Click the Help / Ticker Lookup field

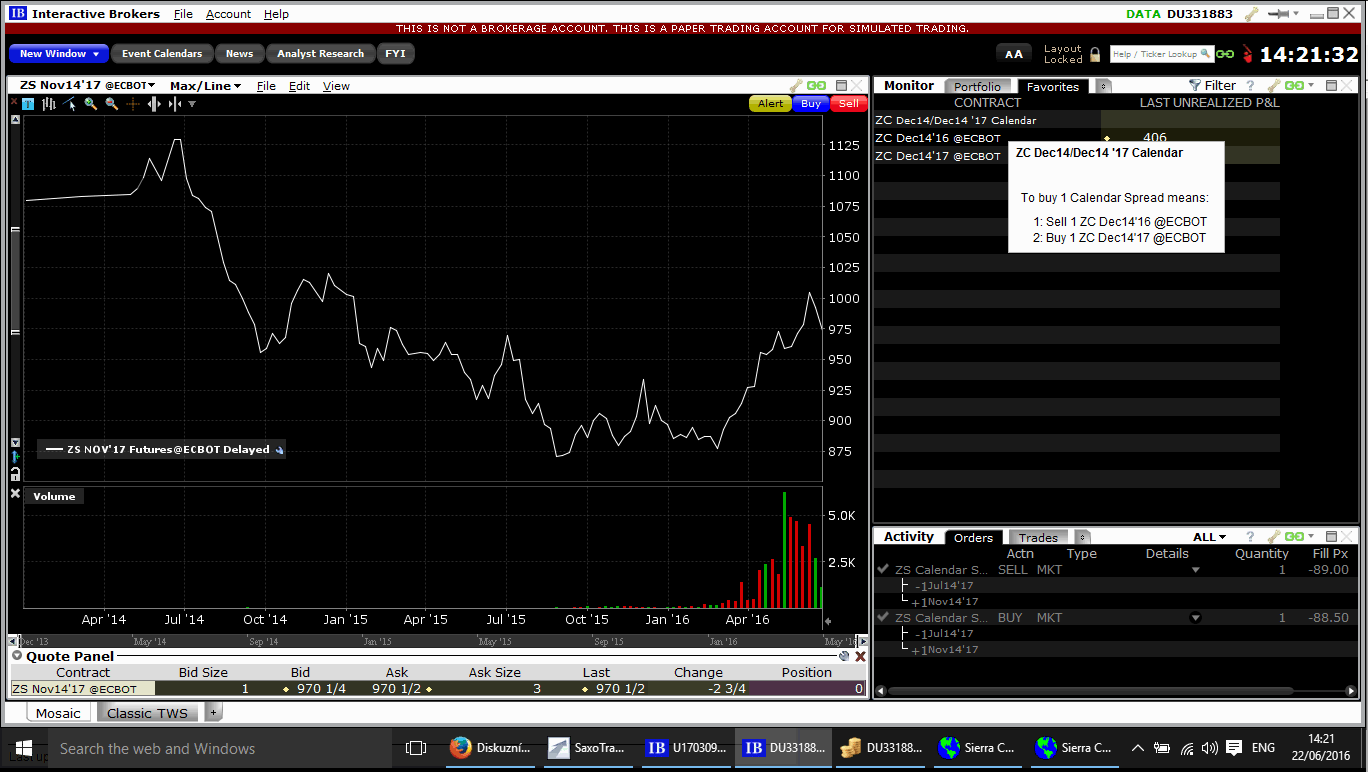tap(1161, 54)
